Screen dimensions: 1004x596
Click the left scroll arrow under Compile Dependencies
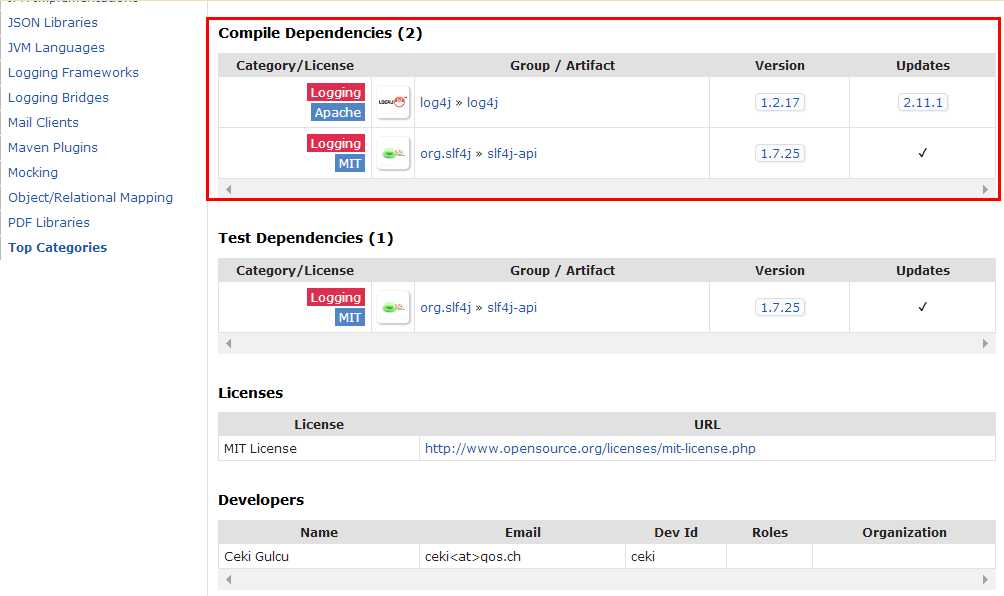click(229, 189)
